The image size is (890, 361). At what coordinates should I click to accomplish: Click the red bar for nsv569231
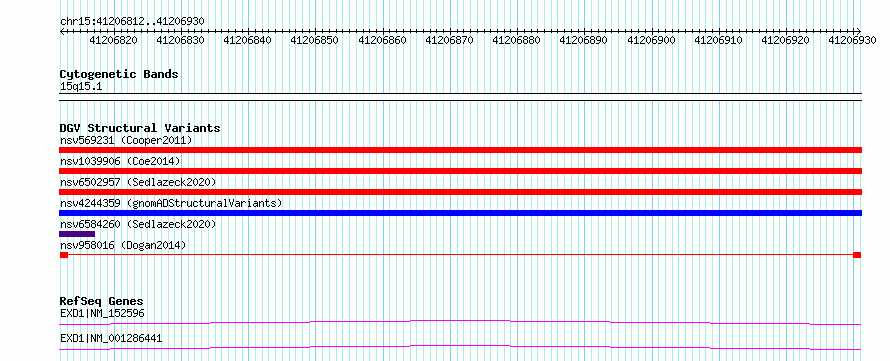460,150
